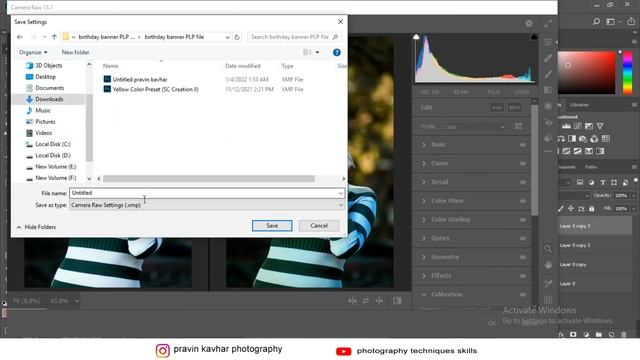Open Camera Raw preferences gear icon
This screenshot has height=360, width=640.
pos(529,24)
